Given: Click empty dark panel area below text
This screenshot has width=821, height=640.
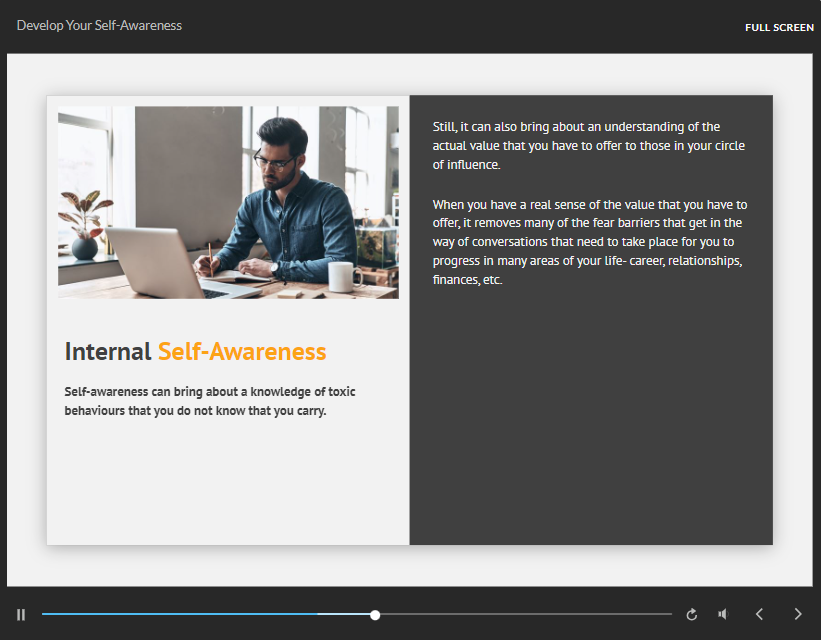Looking at the screenshot, I should click(590, 430).
